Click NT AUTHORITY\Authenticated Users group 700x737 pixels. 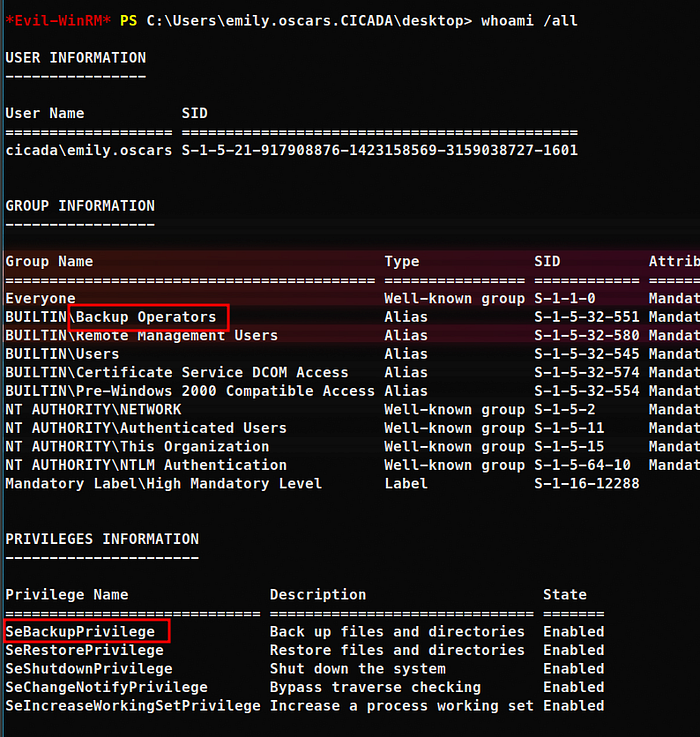(146, 428)
